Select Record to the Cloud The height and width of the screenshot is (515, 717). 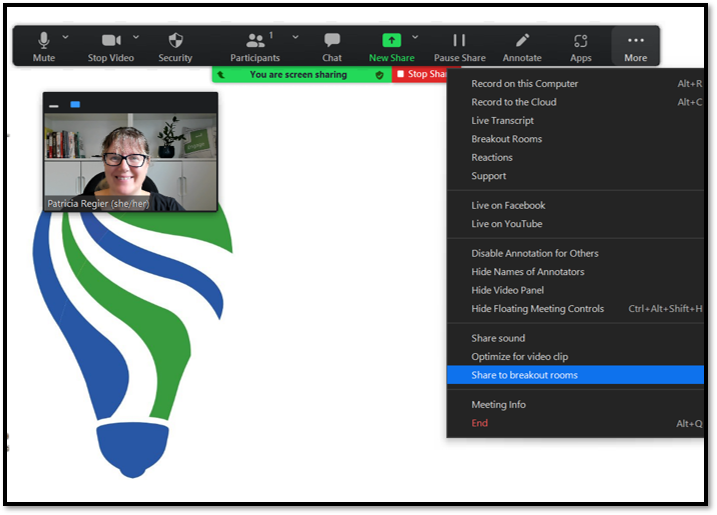click(575, 102)
